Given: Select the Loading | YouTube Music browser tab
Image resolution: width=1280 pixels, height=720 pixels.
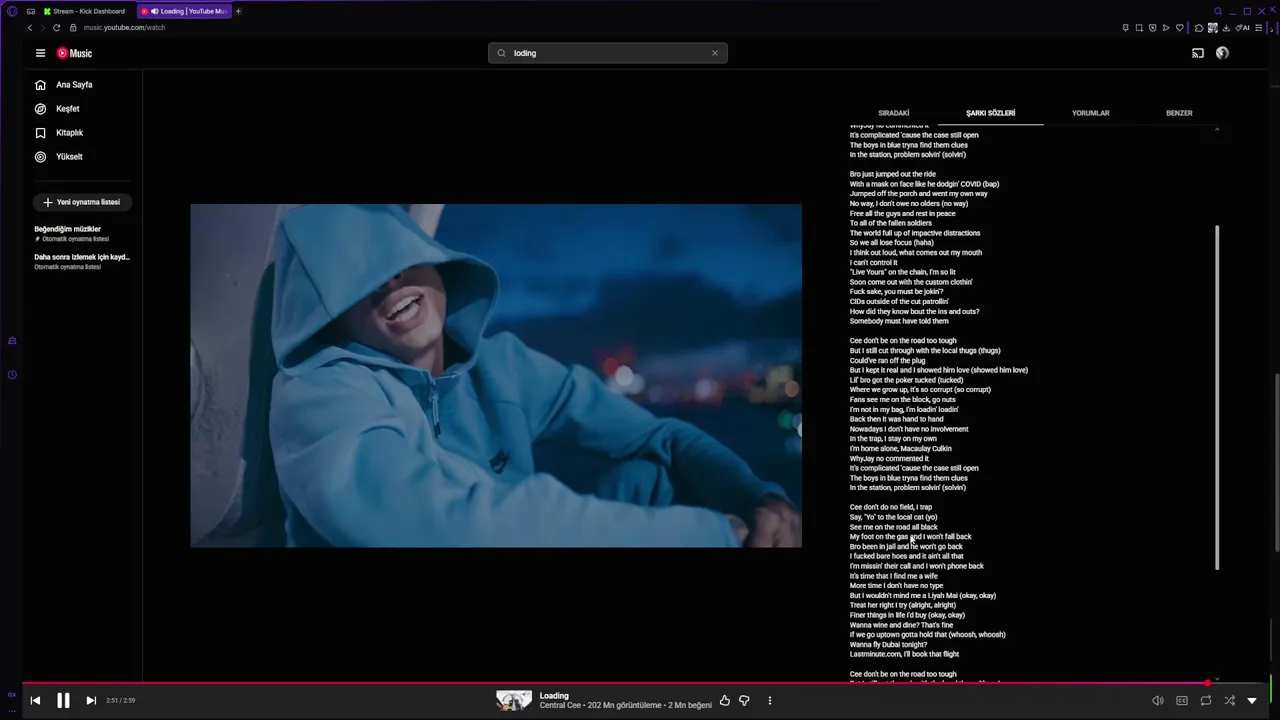Looking at the screenshot, I should [185, 11].
